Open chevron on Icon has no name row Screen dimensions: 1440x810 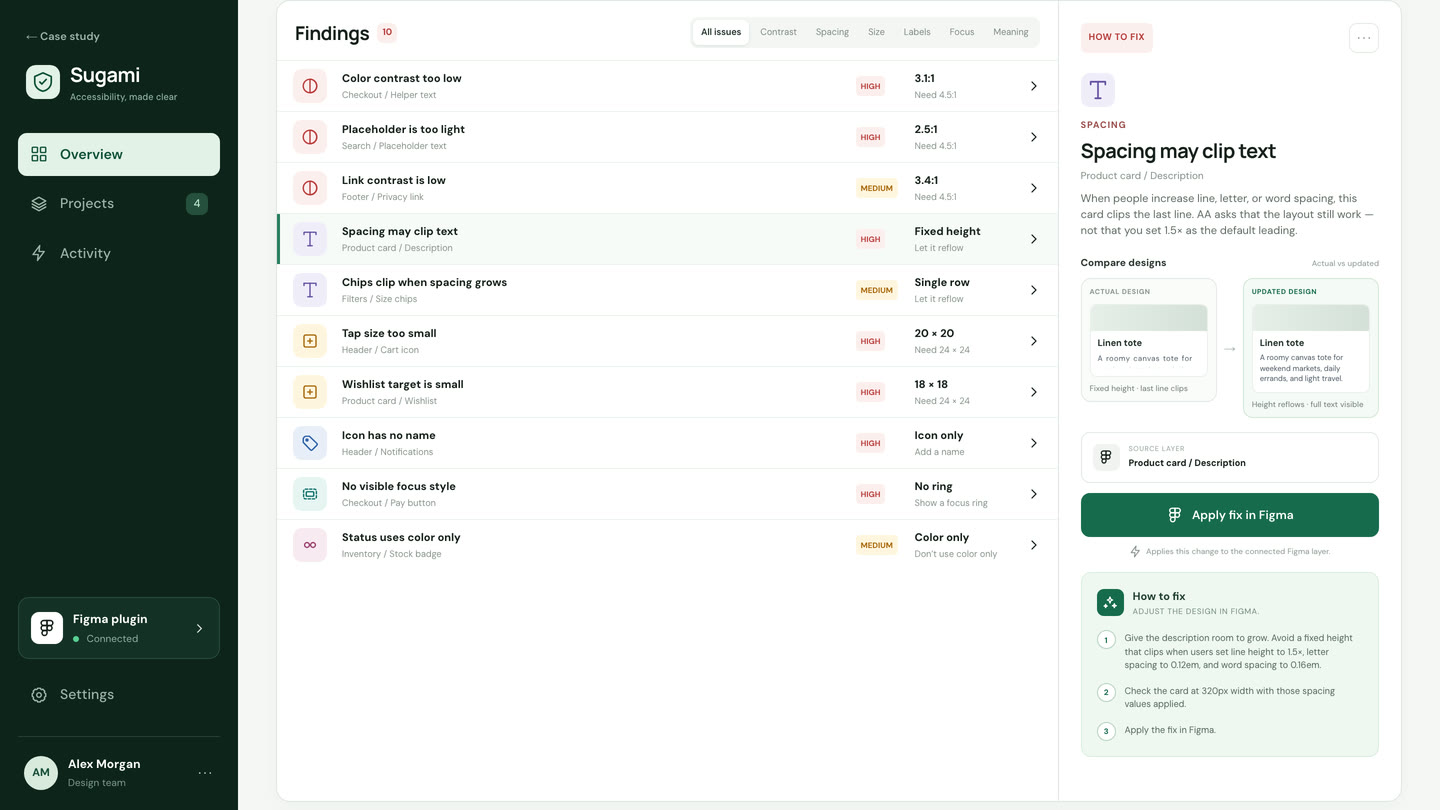click(1034, 443)
